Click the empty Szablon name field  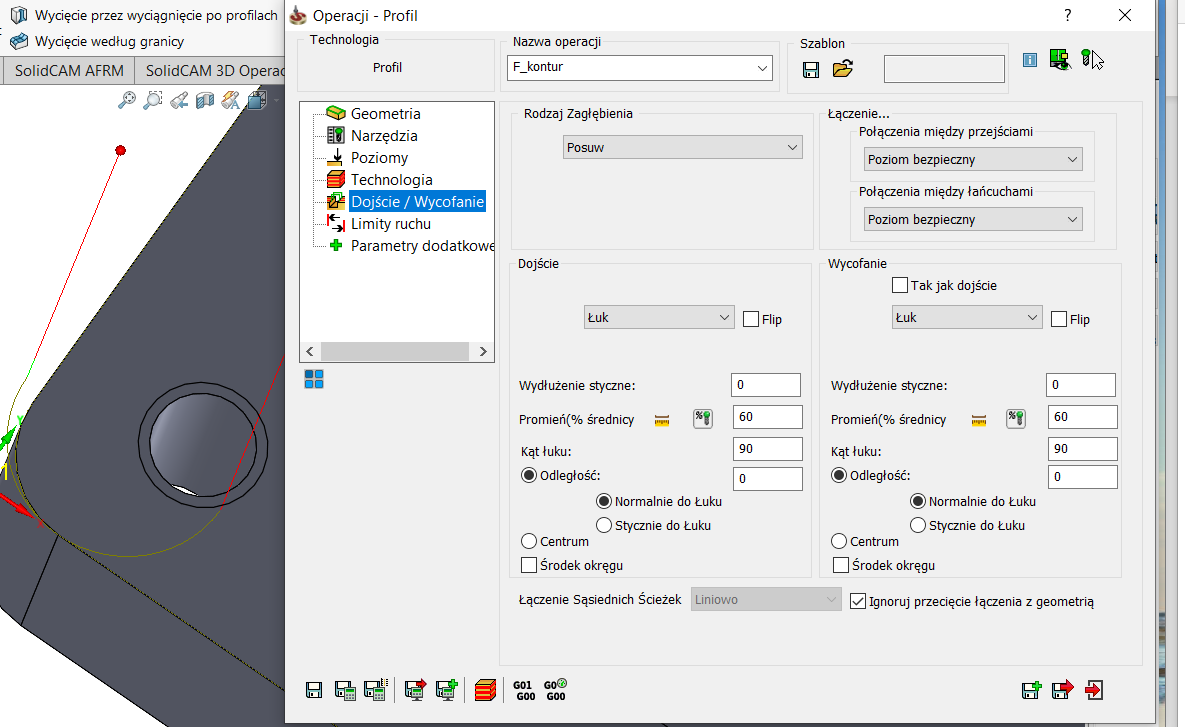pyautogui.click(x=944, y=70)
